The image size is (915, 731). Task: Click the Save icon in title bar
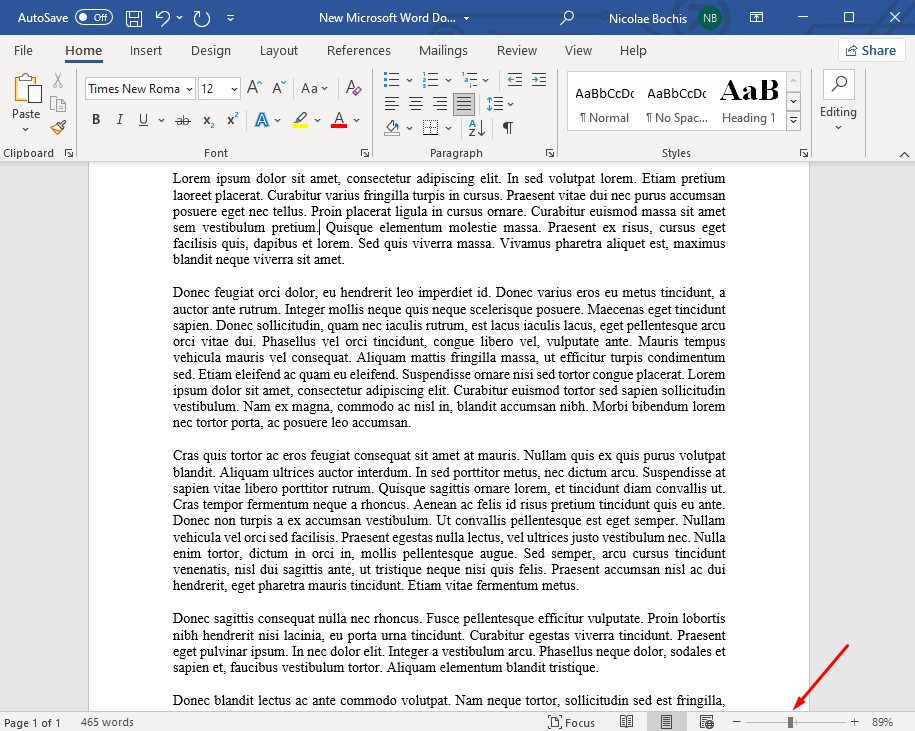pos(134,18)
